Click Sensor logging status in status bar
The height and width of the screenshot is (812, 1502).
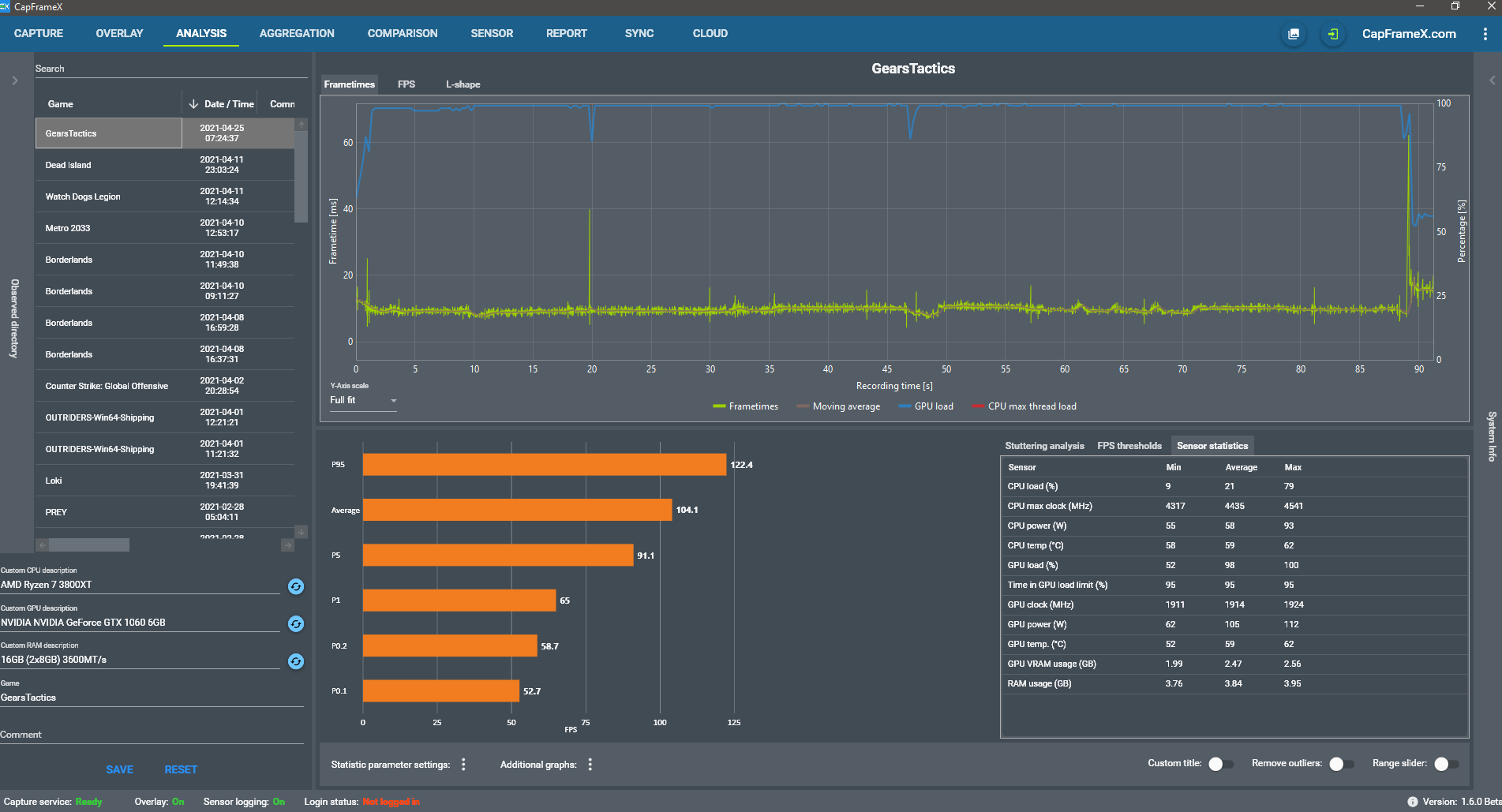[x=244, y=802]
